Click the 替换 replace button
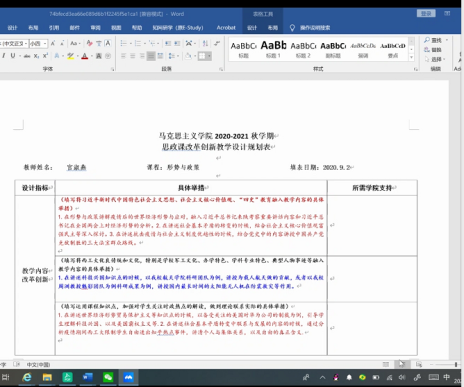The height and width of the screenshot is (387, 464). [433, 50]
